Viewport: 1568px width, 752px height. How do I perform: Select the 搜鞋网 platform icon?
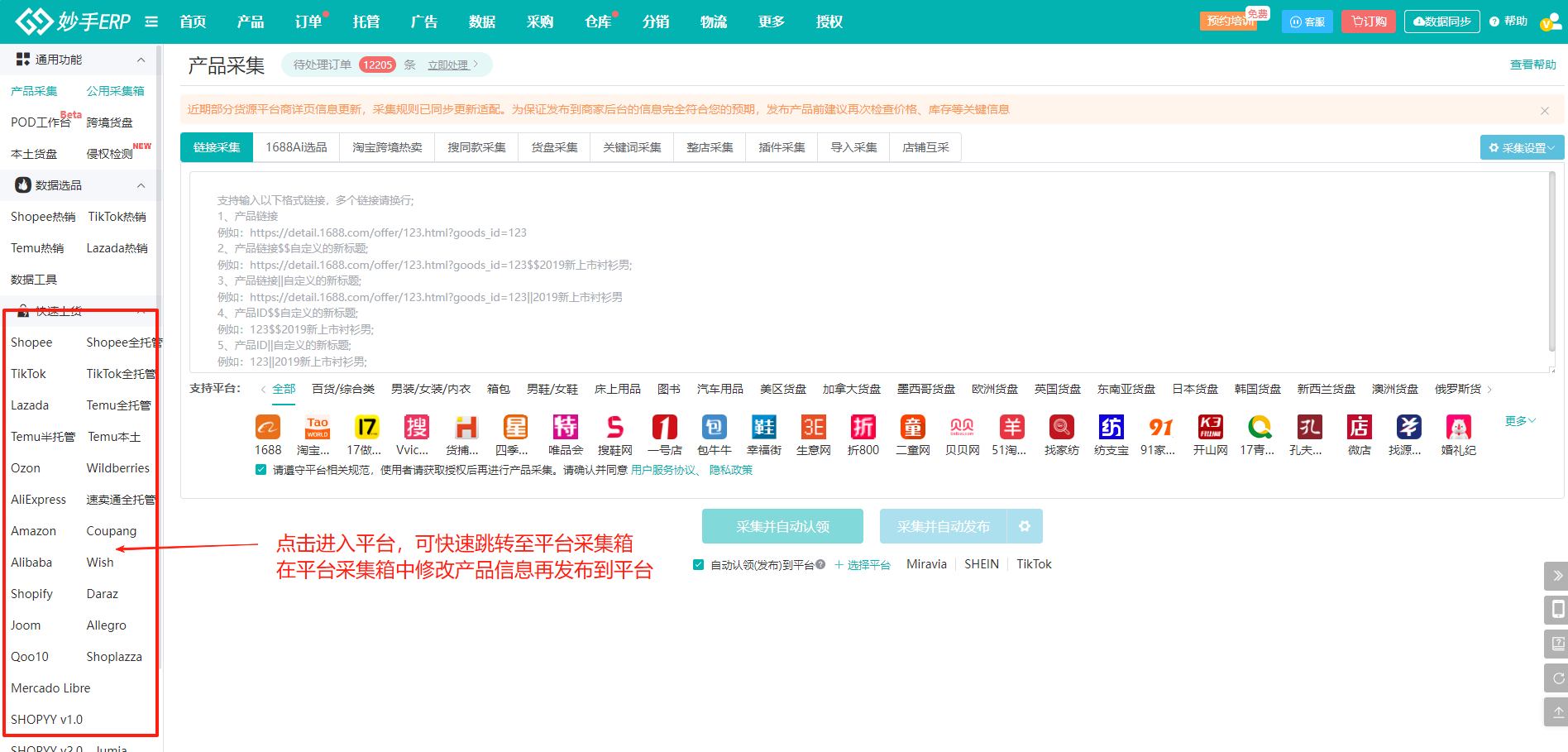(615, 427)
